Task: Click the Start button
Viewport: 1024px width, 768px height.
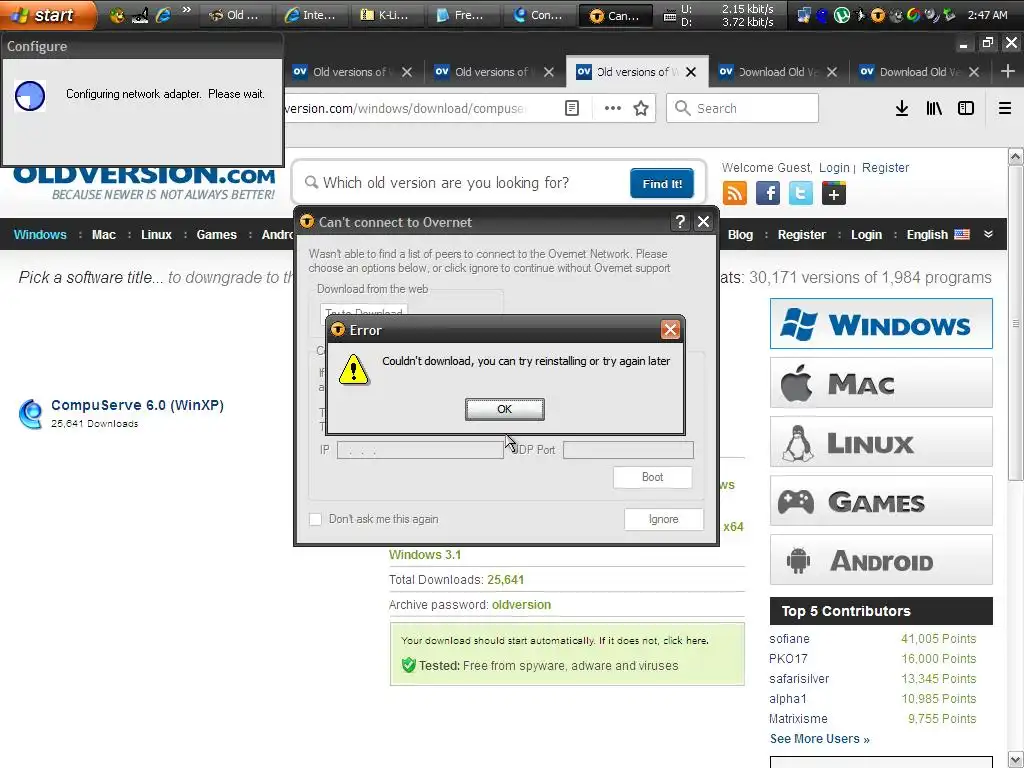Action: (x=46, y=15)
